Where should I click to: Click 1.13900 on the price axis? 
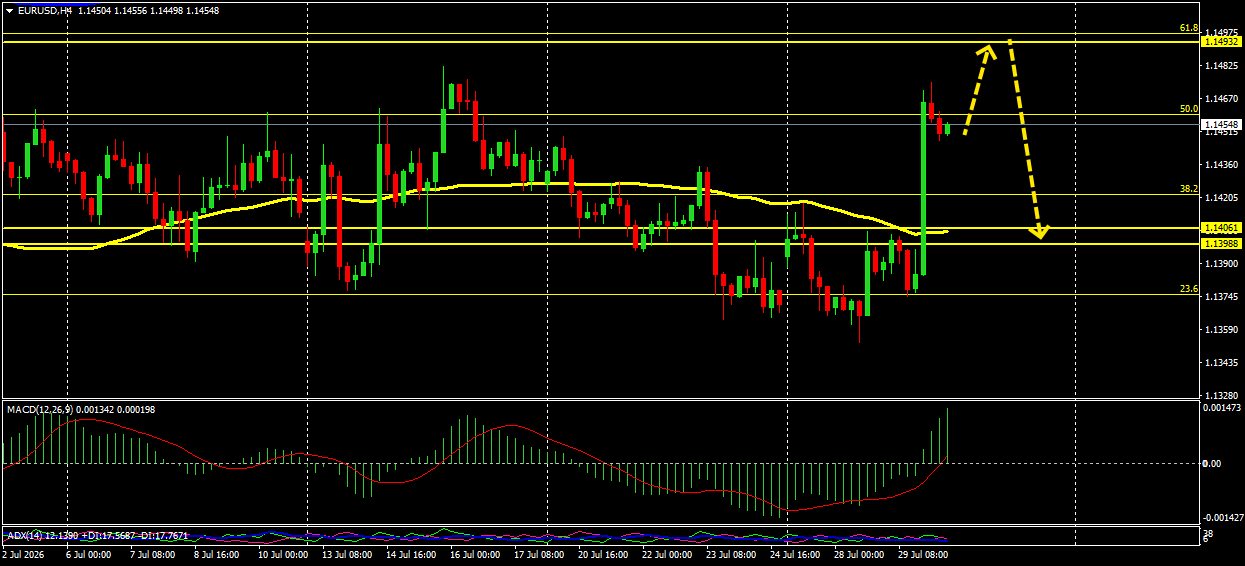pyautogui.click(x=1222, y=264)
